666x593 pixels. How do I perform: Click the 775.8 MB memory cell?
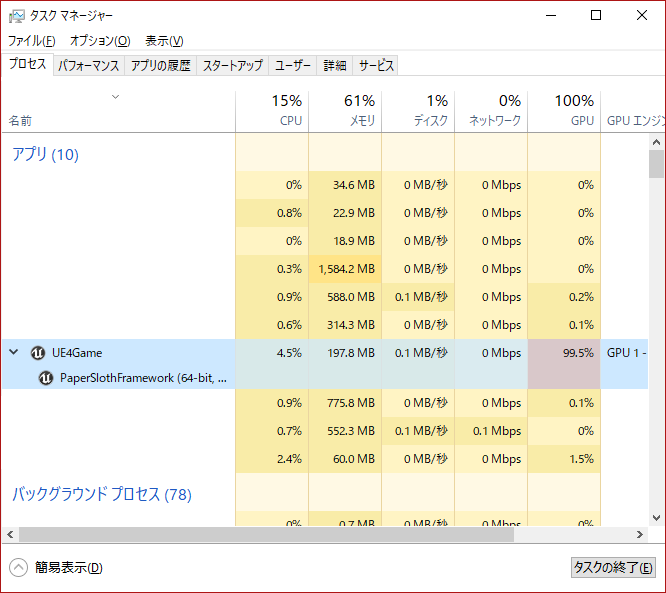pos(345,403)
